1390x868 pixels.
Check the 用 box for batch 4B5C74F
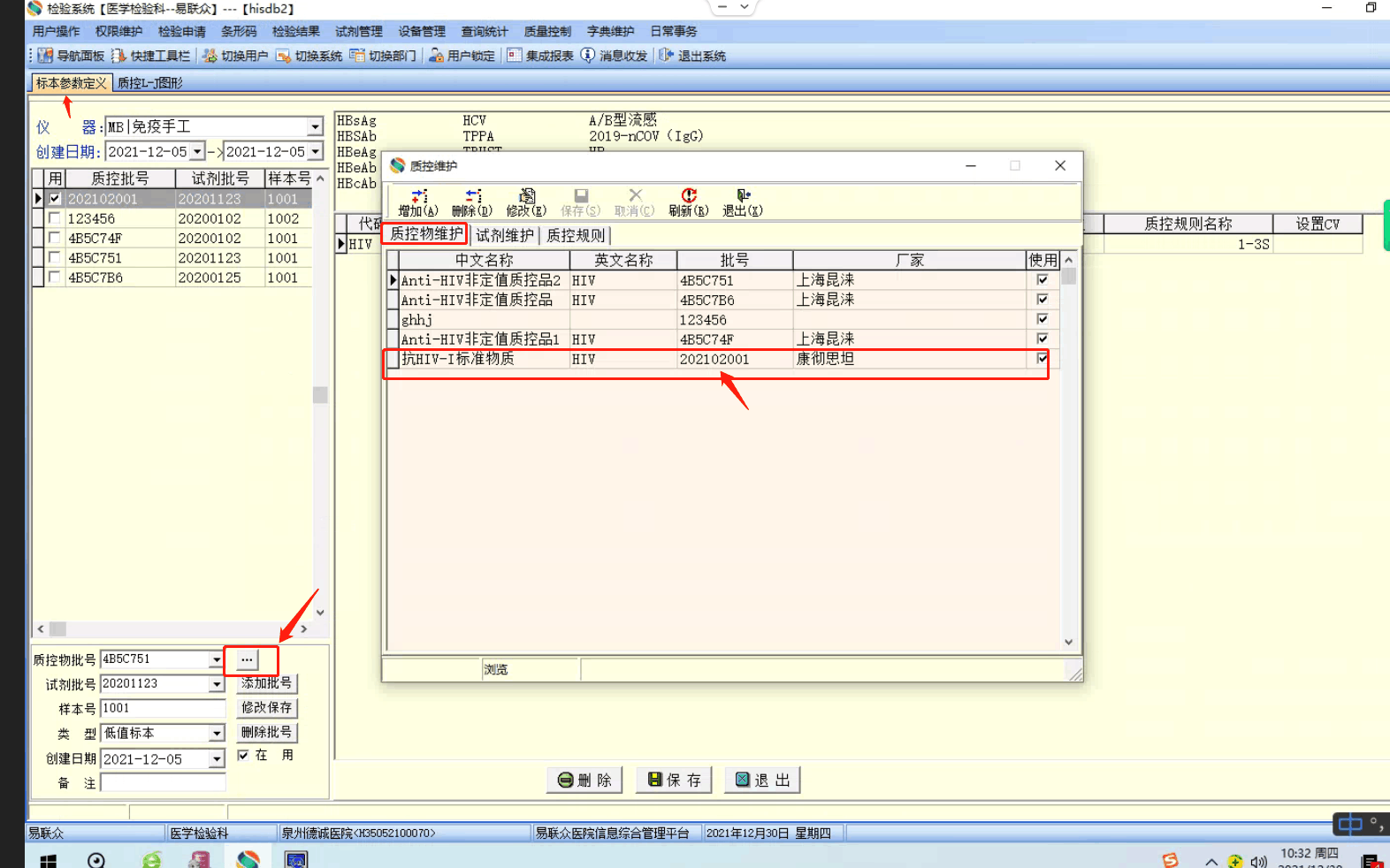pyautogui.click(x=55, y=238)
